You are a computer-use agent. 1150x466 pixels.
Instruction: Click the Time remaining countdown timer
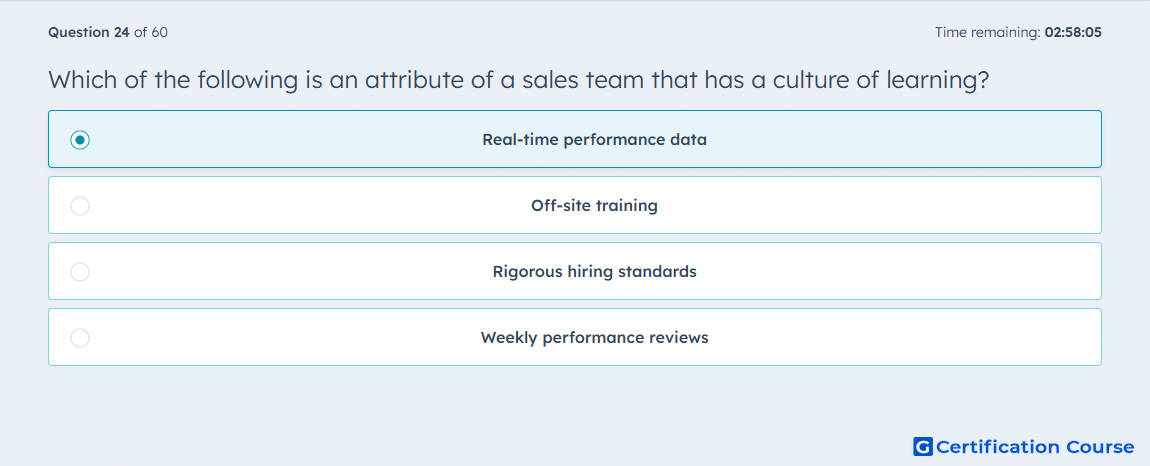[x=1018, y=32]
